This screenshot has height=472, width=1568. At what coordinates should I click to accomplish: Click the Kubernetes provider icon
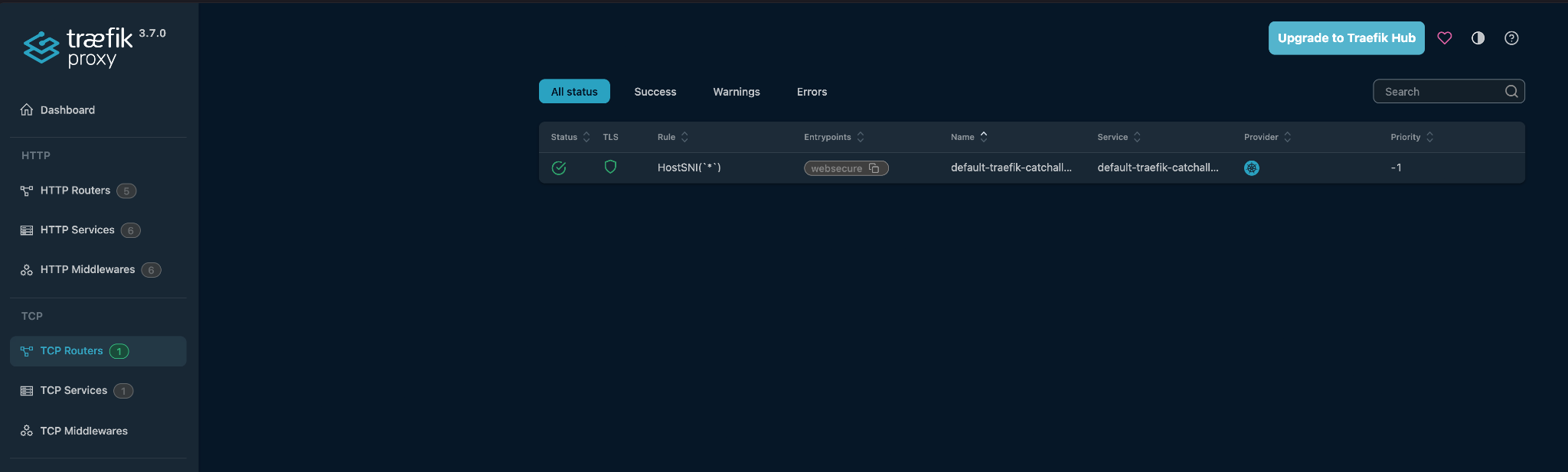pyautogui.click(x=1252, y=168)
